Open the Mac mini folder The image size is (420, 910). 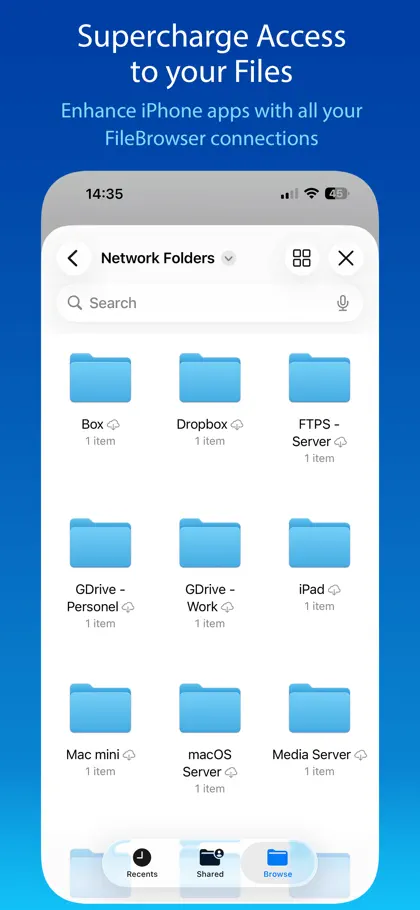100,709
